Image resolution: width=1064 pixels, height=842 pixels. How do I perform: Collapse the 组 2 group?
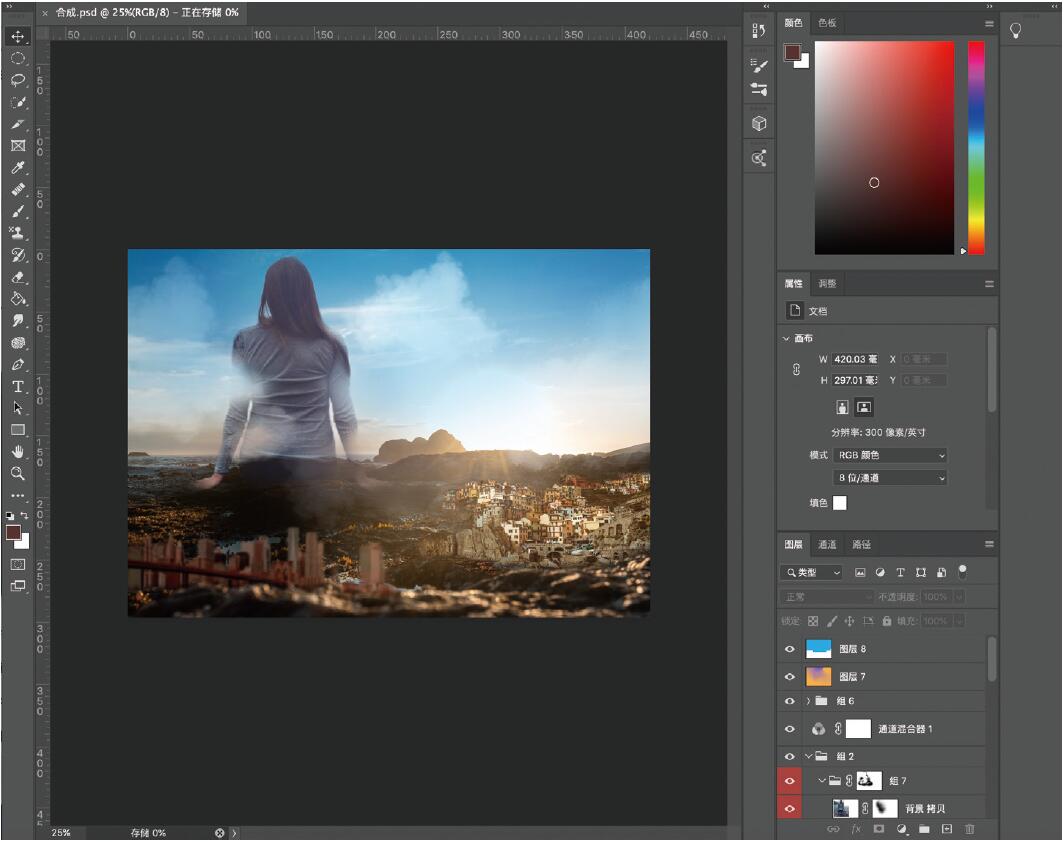[808, 757]
